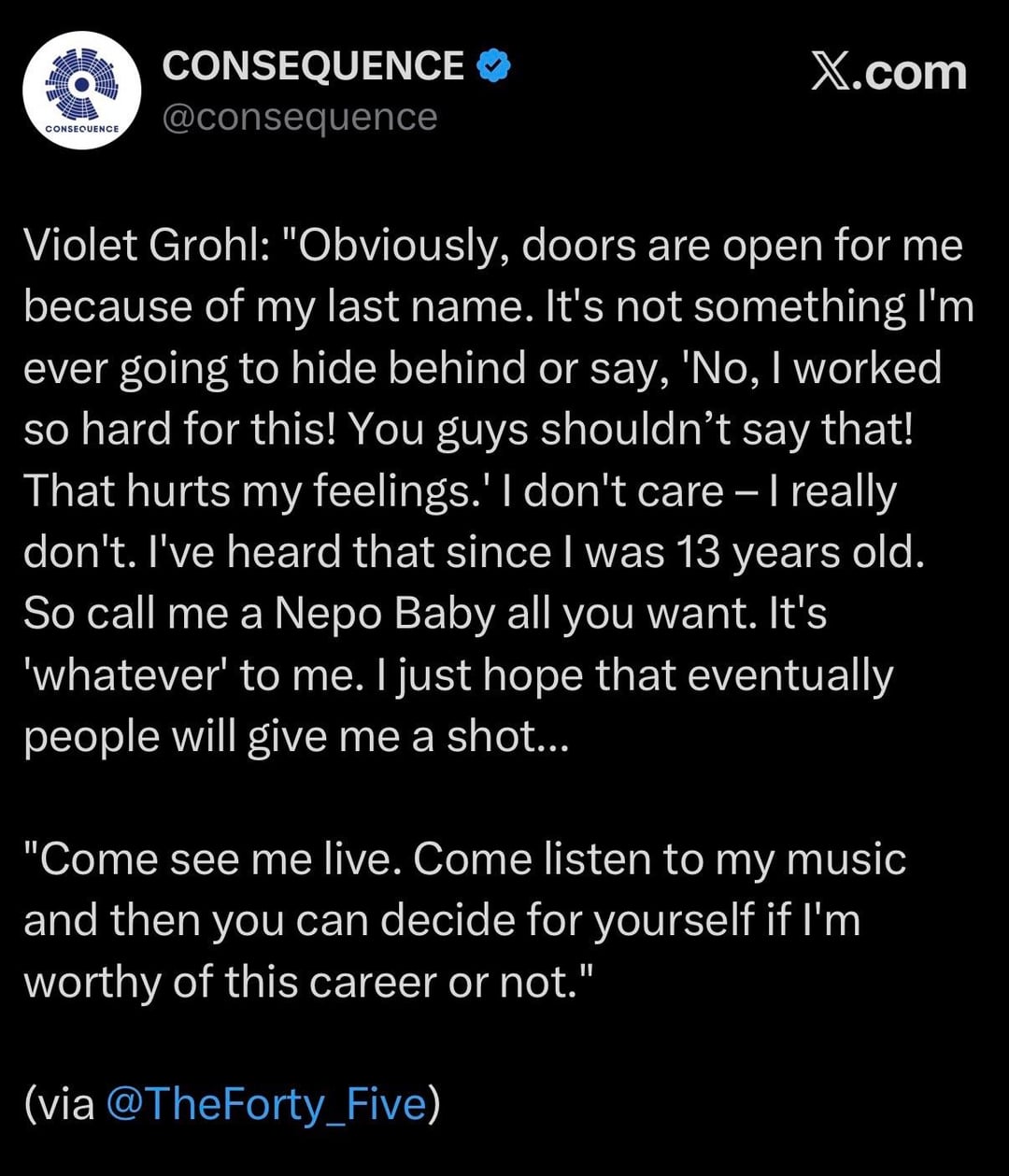
Task: Click the '(via' text before the mention
Action: [x=60, y=1103]
